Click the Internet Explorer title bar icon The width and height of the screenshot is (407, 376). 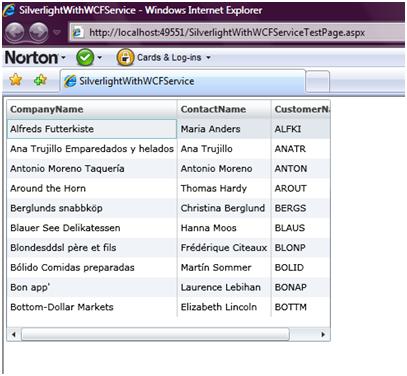coord(9,10)
